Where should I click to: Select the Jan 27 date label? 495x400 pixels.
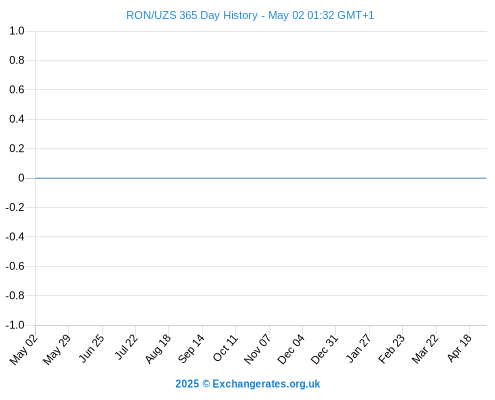coord(358,348)
